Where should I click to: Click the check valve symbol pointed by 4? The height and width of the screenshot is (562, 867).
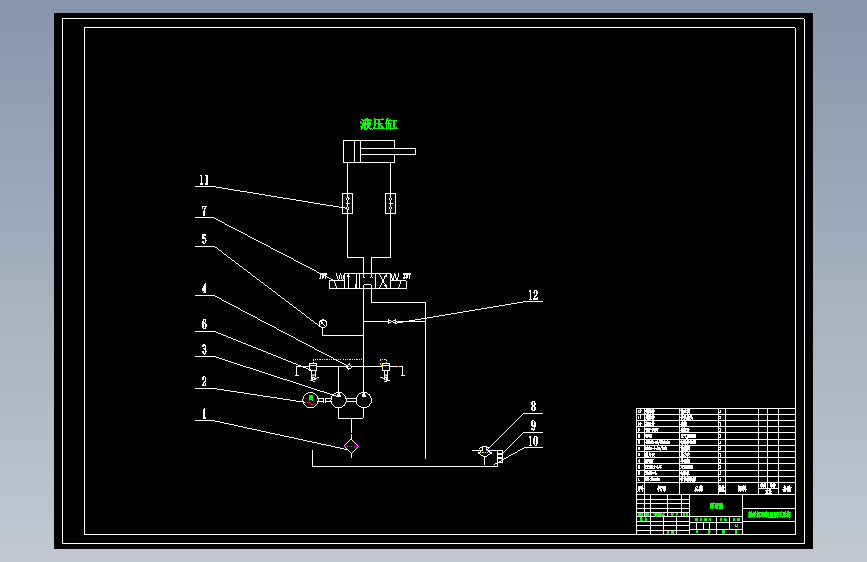[349, 367]
